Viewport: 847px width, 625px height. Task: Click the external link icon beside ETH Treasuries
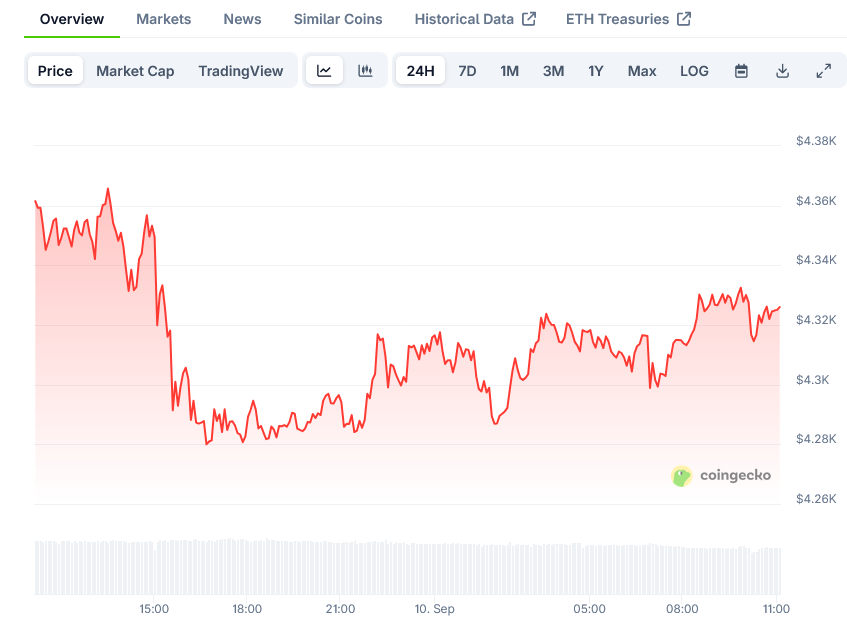coord(684,19)
